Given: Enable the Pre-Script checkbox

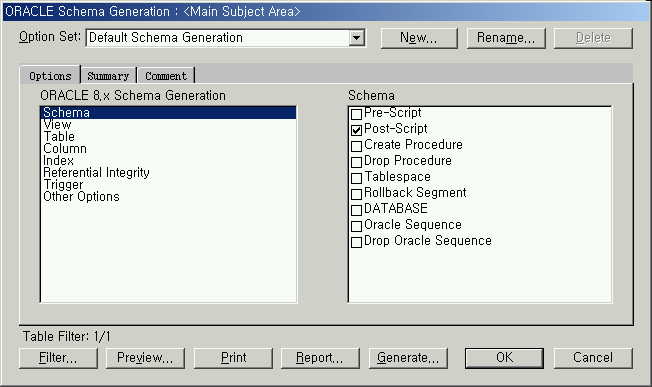Looking at the screenshot, I should pyautogui.click(x=356, y=114).
